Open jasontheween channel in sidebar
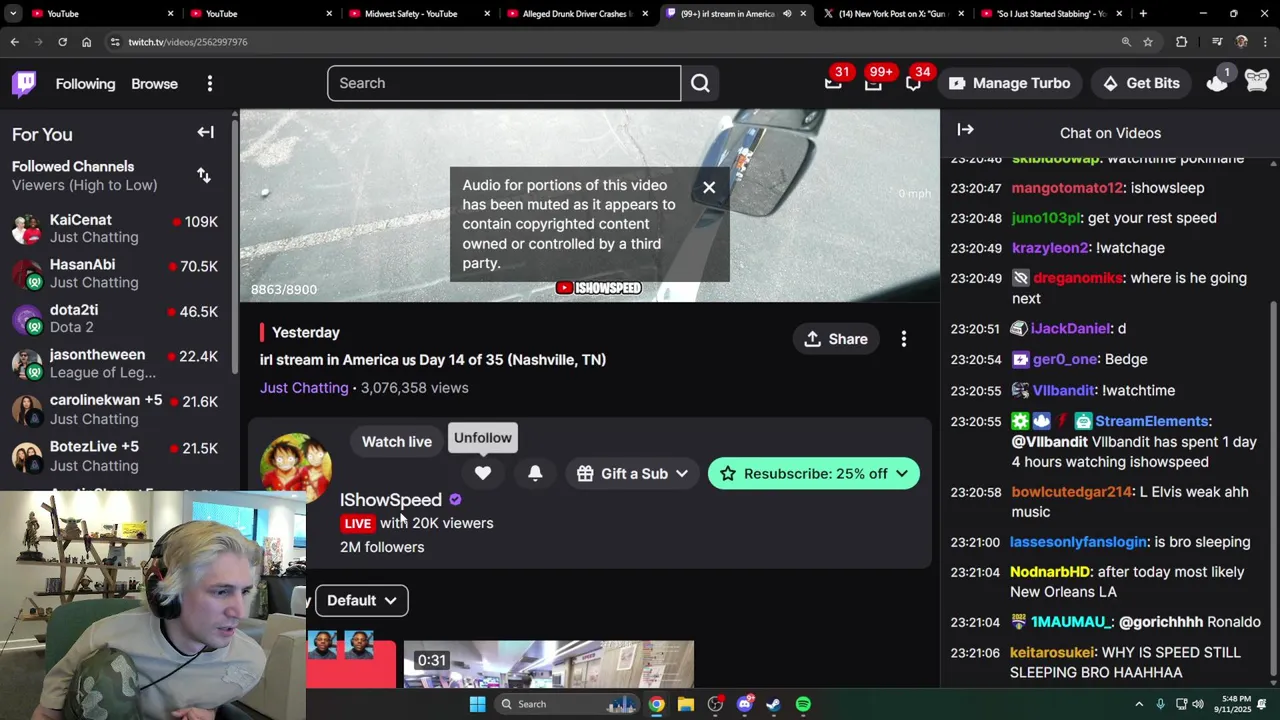 tap(115, 363)
